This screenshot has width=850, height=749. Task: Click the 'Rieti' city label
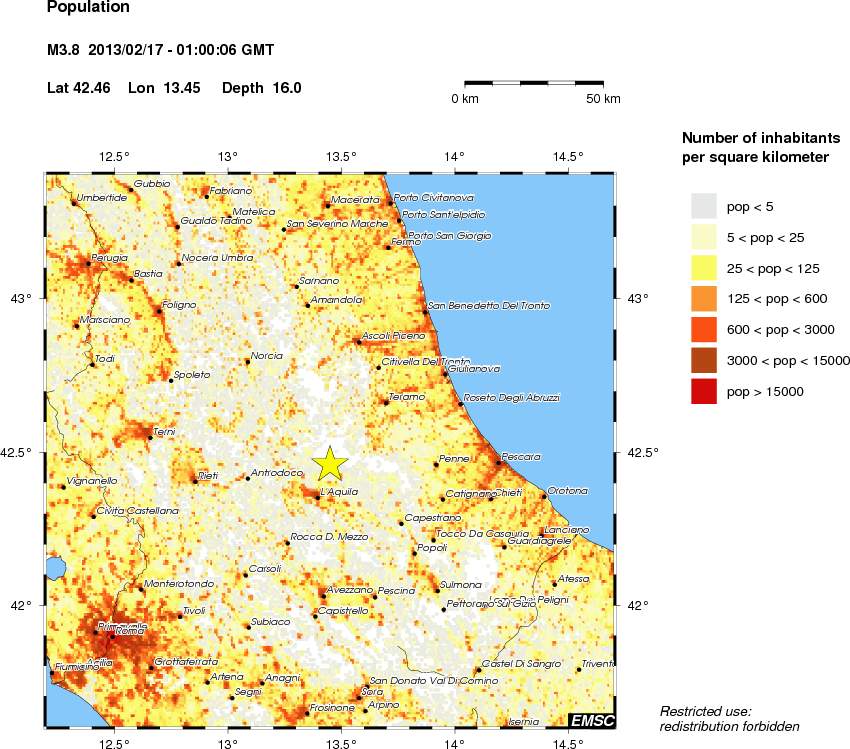208,476
